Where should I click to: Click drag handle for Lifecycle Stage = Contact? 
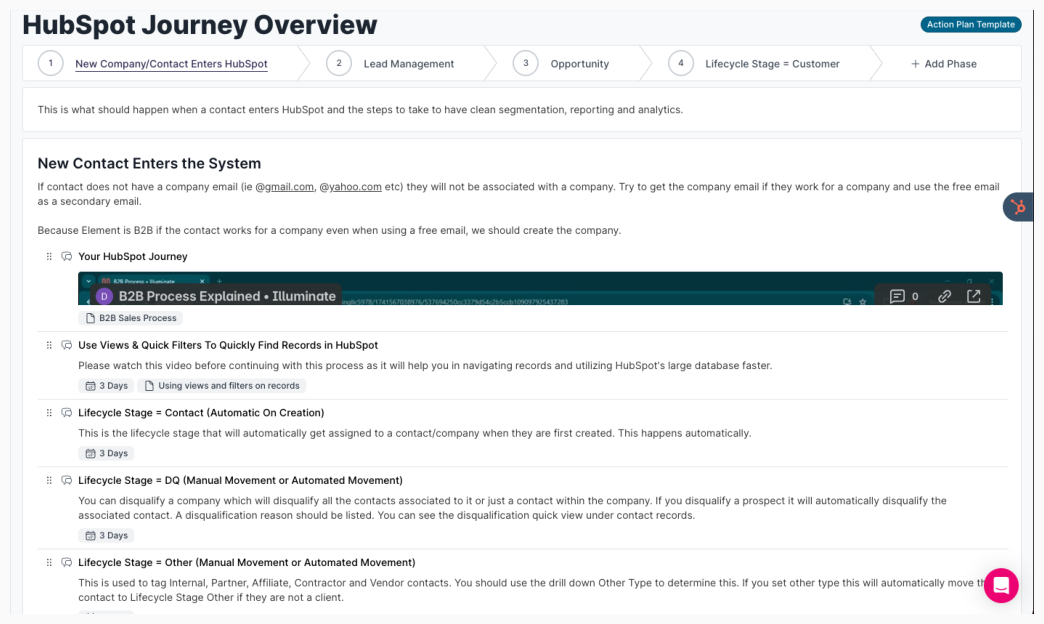click(x=49, y=413)
